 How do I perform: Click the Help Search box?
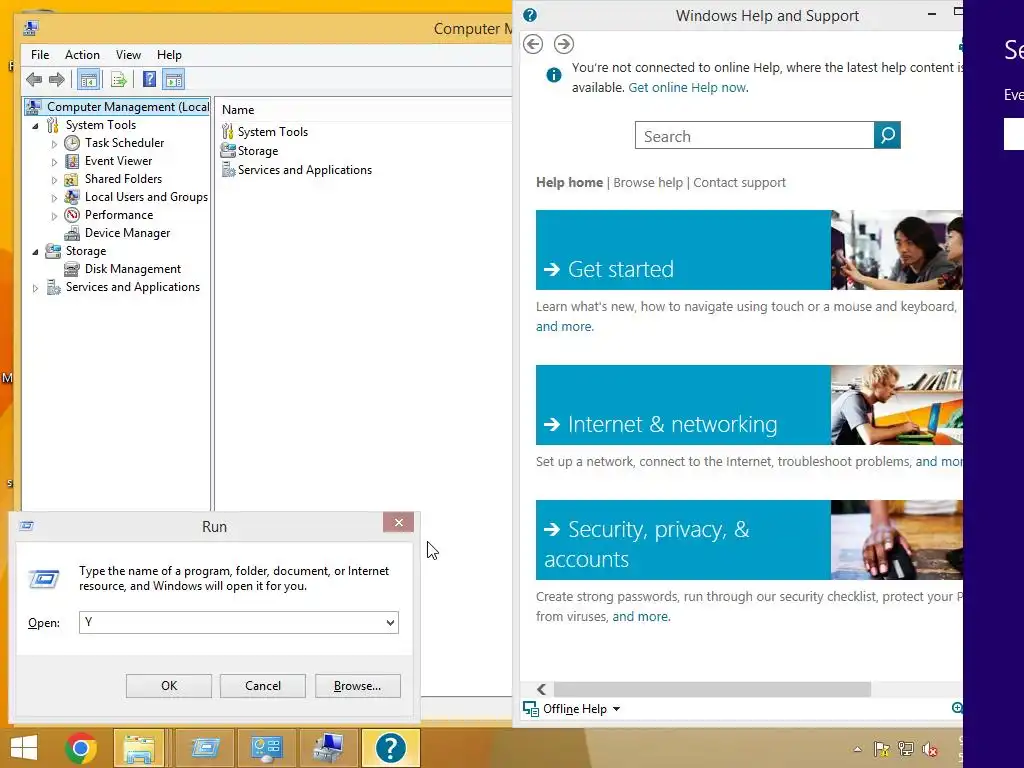(754, 135)
